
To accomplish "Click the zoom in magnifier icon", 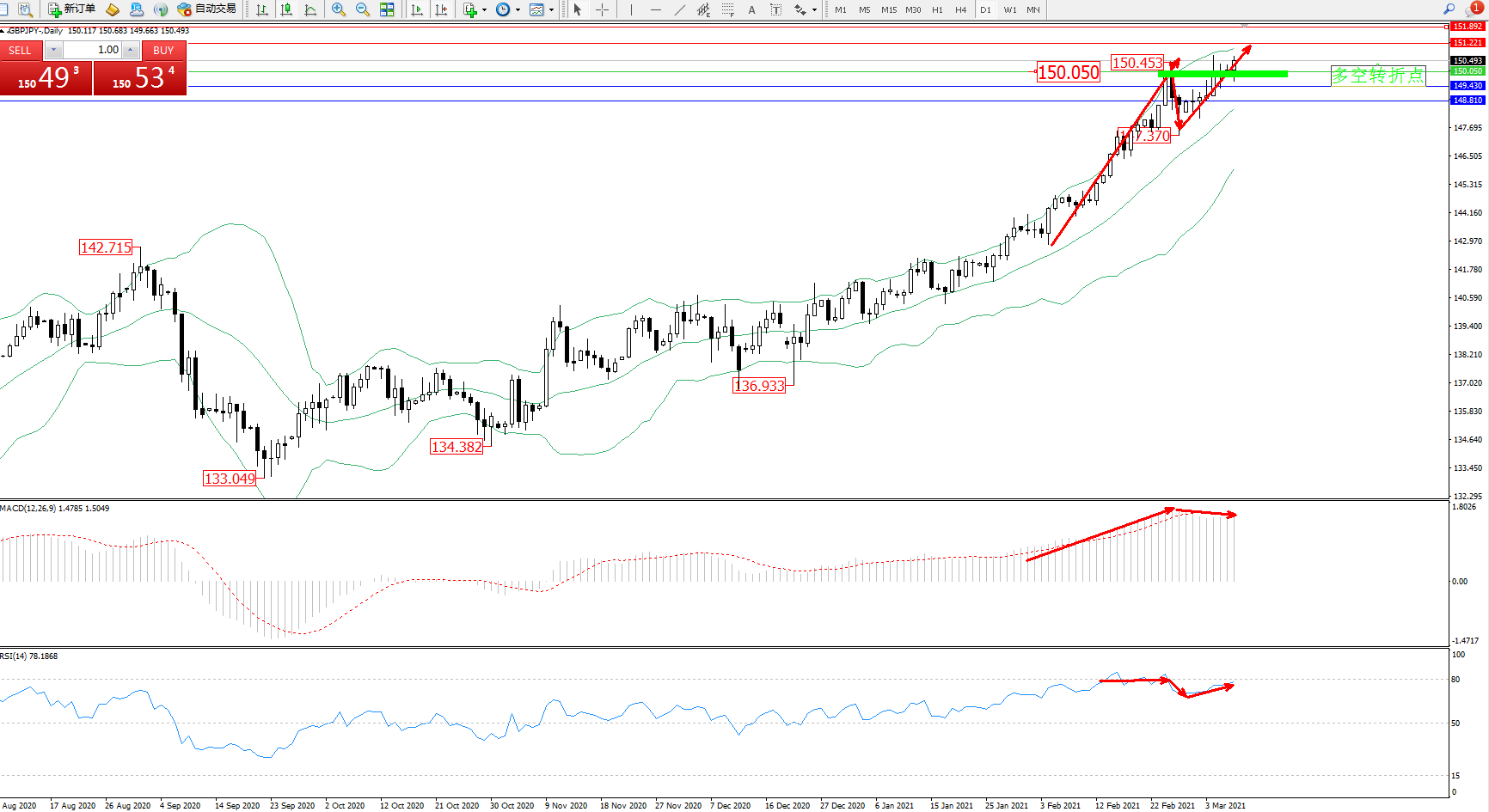I will click(338, 9).
